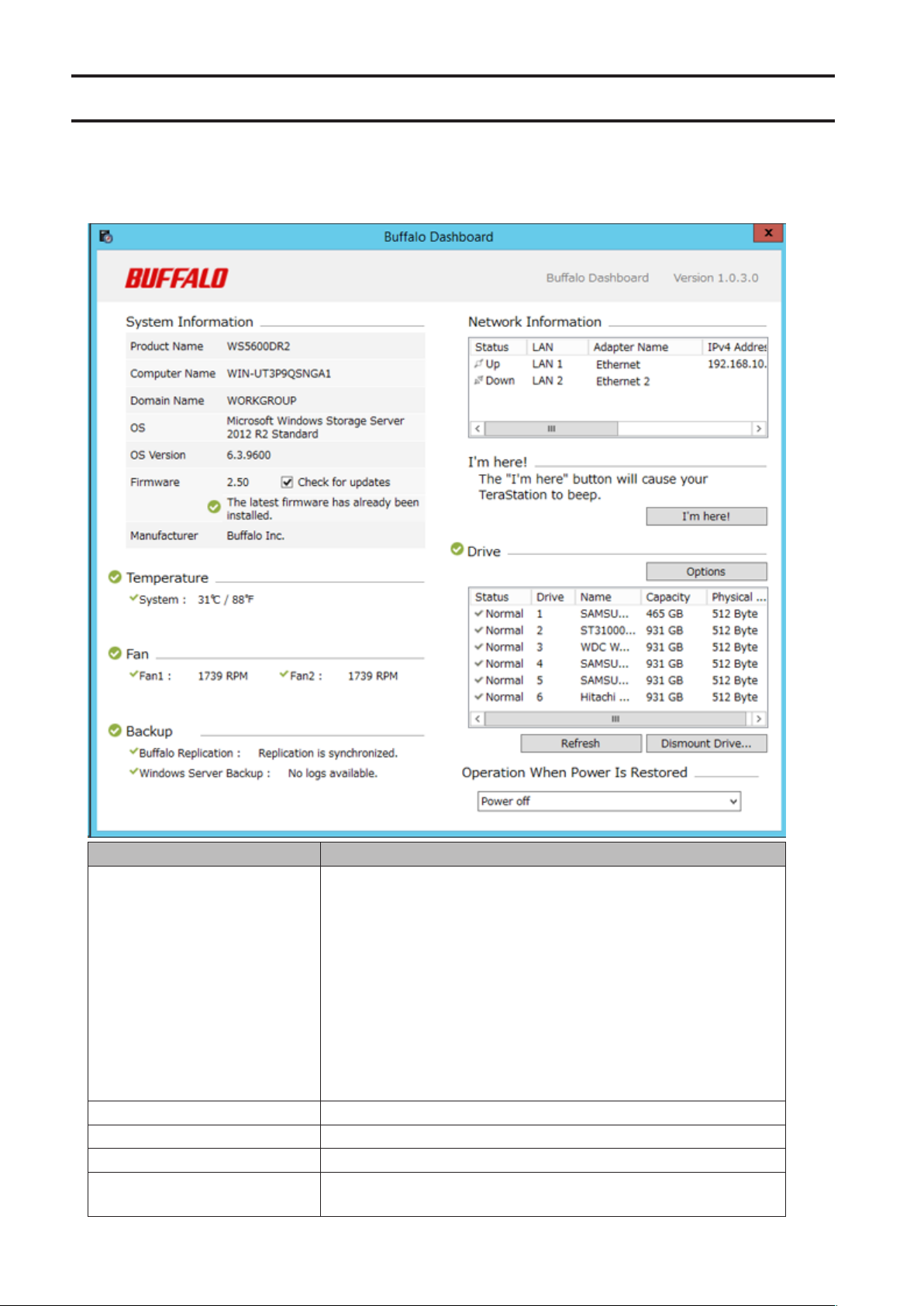Click the Normal check mark for drive 6

point(479,697)
